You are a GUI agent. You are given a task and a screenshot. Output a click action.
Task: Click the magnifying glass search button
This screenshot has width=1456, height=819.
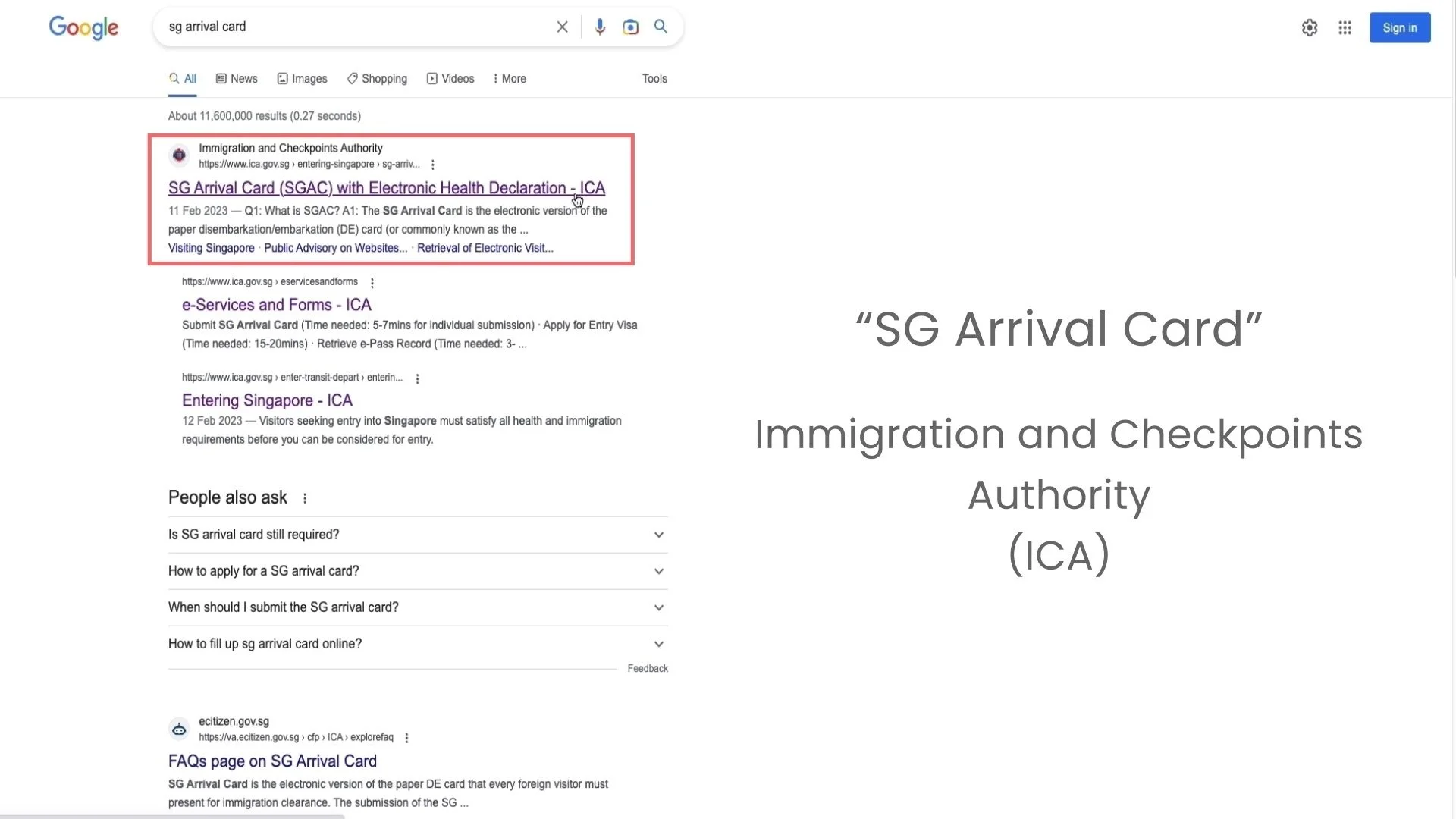(661, 27)
